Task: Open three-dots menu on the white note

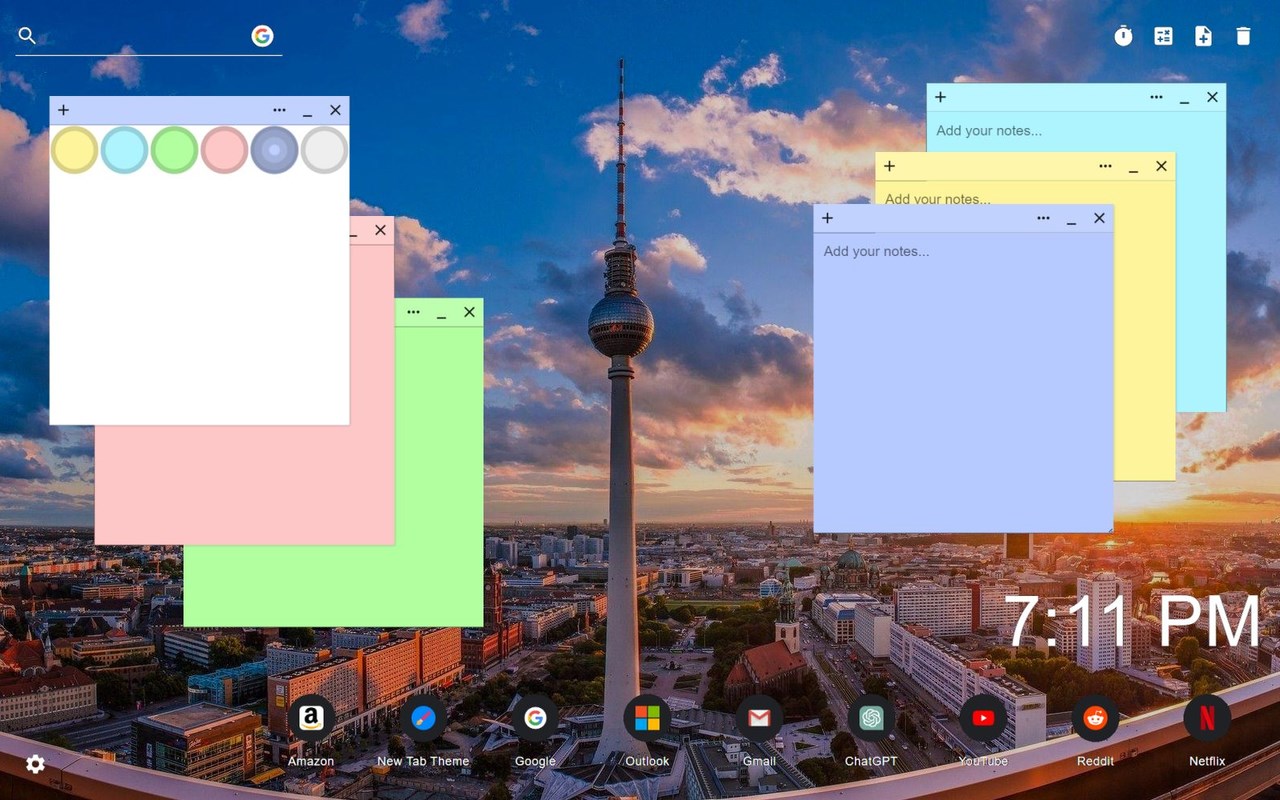Action: click(279, 110)
